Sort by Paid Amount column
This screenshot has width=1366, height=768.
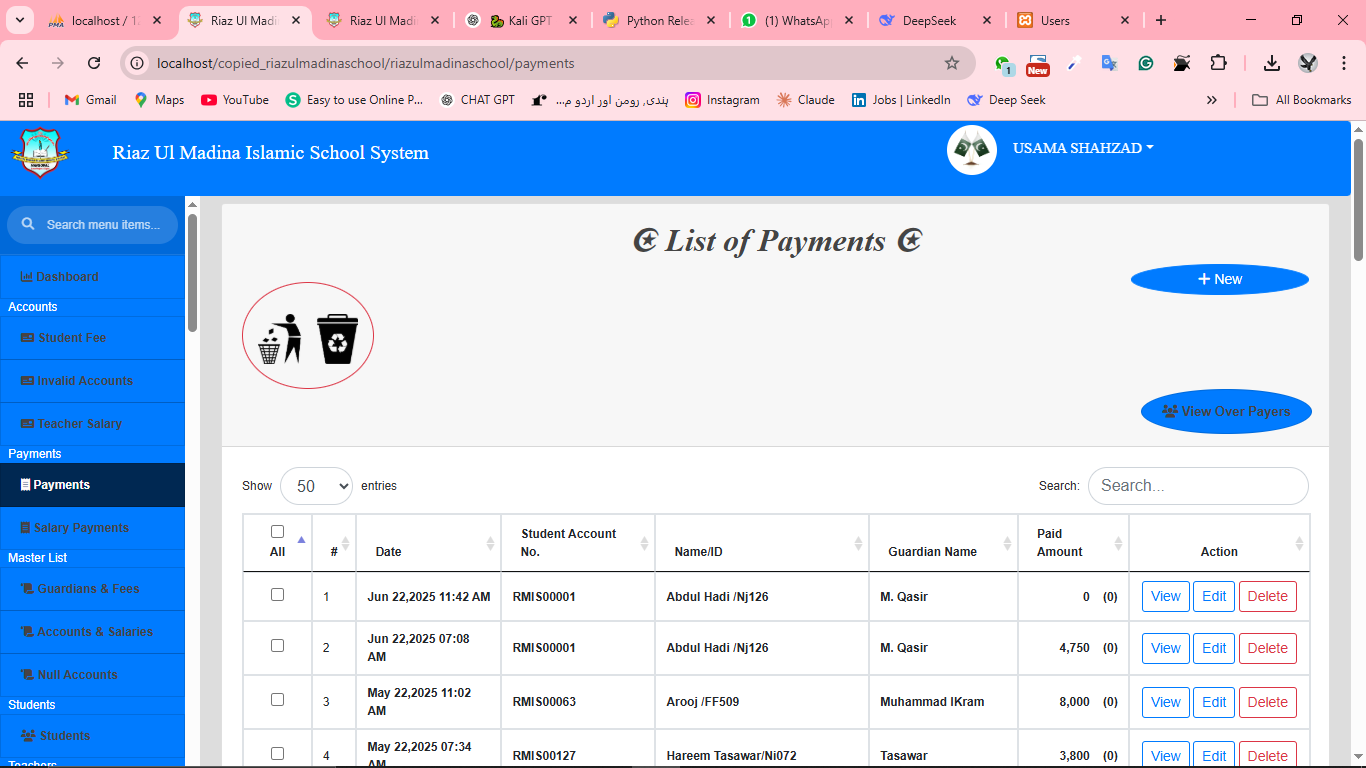tap(1073, 543)
